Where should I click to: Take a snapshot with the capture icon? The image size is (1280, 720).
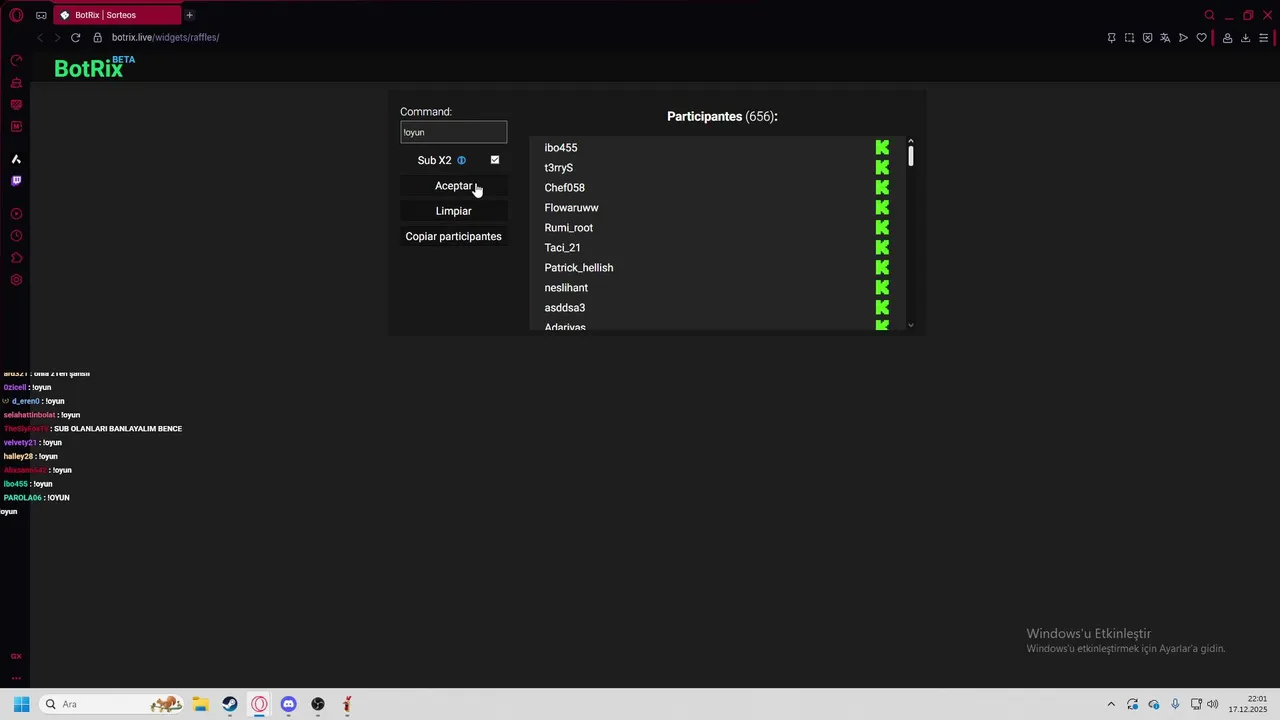click(x=1129, y=38)
